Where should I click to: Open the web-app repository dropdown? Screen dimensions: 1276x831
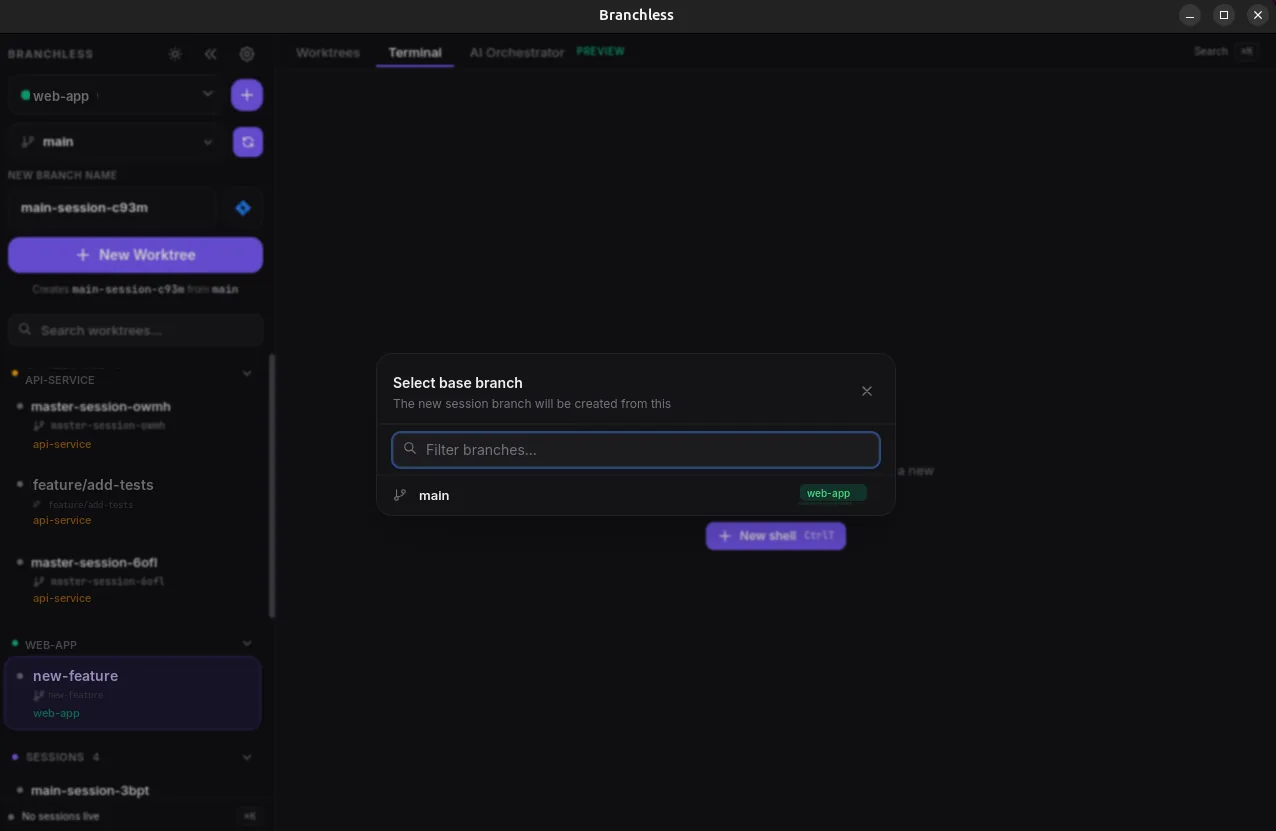point(116,95)
